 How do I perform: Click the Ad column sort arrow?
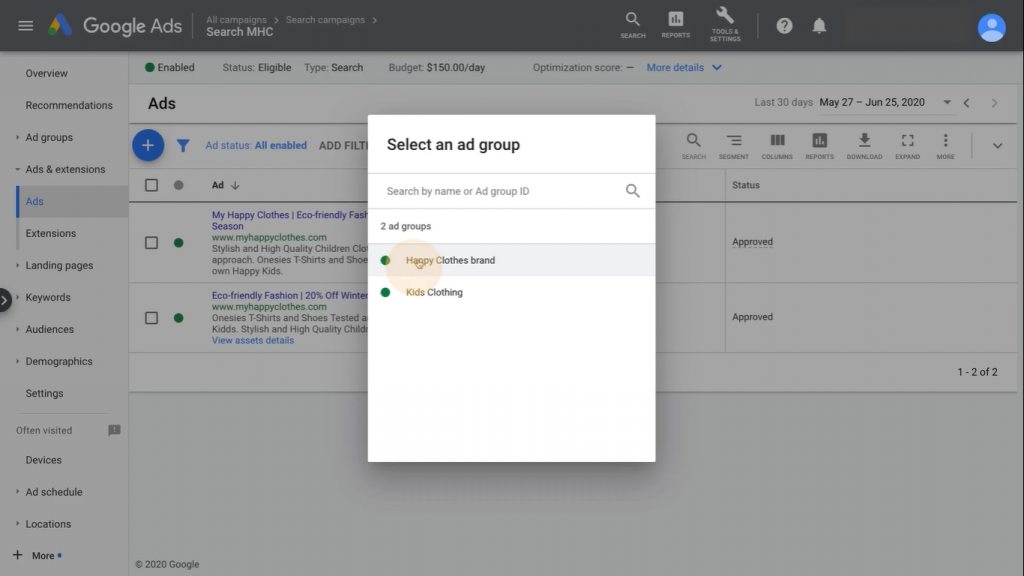pos(235,185)
